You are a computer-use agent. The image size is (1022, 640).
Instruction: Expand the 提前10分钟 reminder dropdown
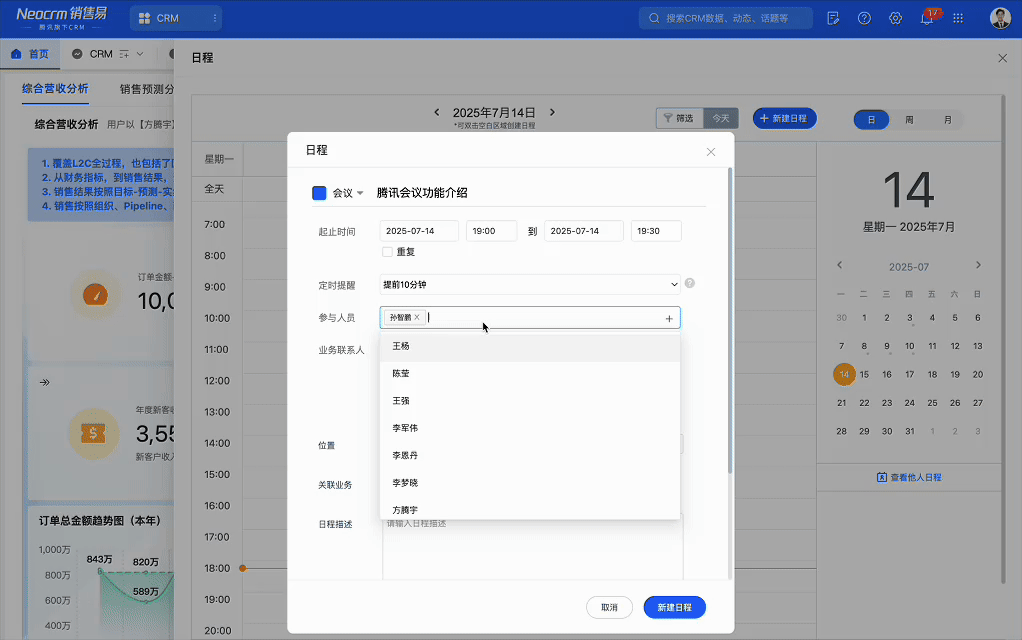[x=530, y=285]
